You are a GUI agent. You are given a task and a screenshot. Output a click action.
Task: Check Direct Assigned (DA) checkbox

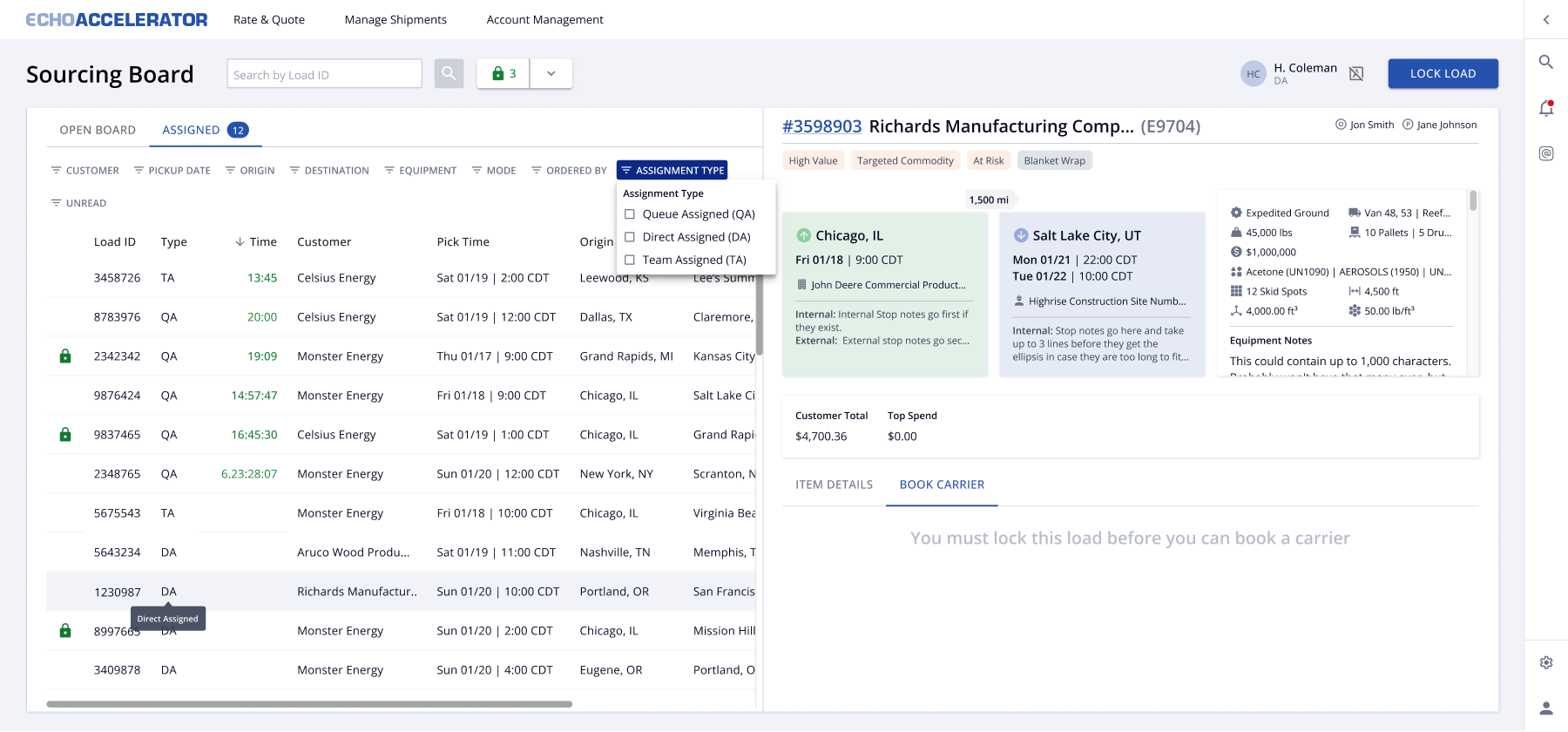pyautogui.click(x=630, y=237)
